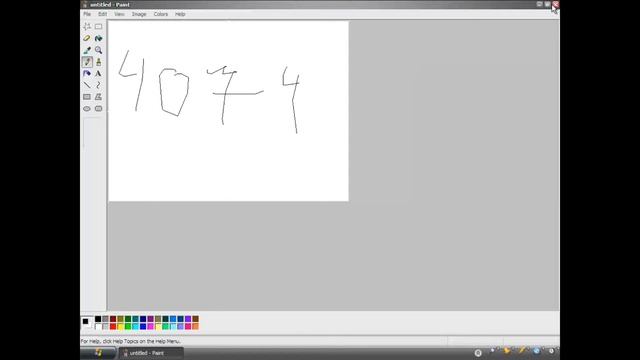Open the File menu
640x360 pixels.
[x=87, y=14]
